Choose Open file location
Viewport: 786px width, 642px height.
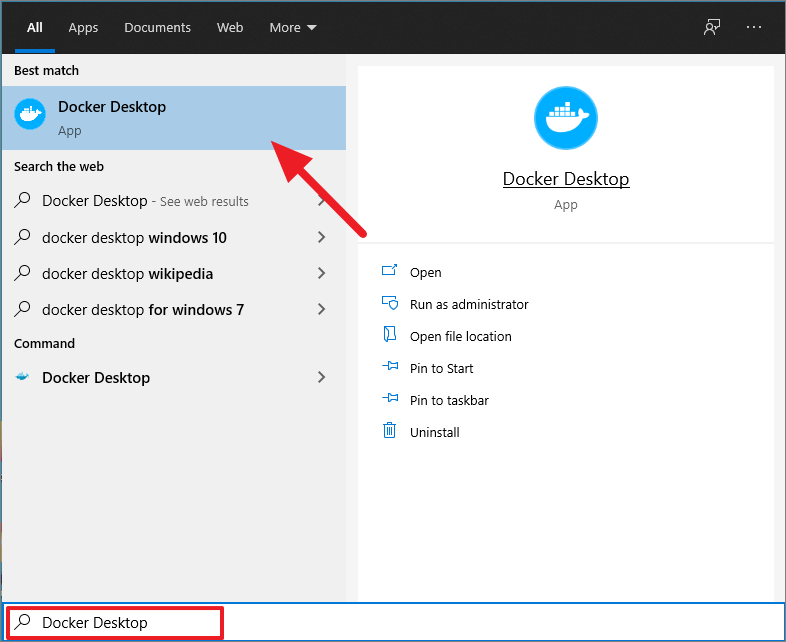coord(461,337)
